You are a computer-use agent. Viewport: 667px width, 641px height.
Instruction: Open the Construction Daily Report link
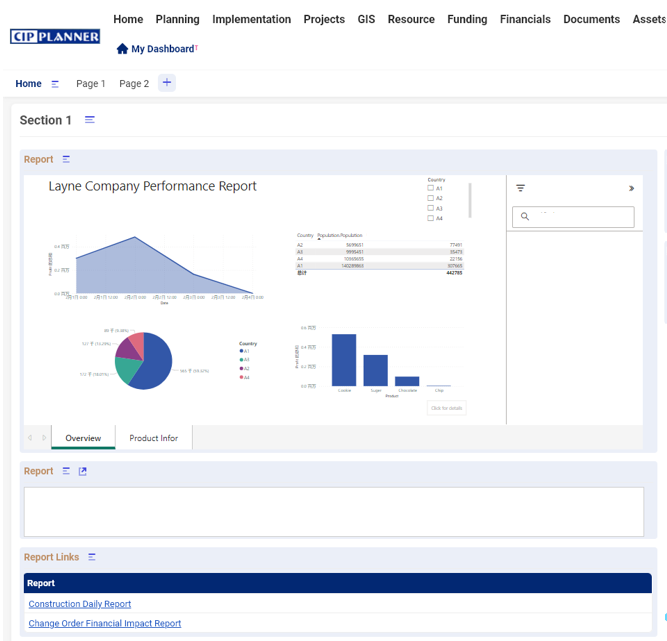pos(79,604)
